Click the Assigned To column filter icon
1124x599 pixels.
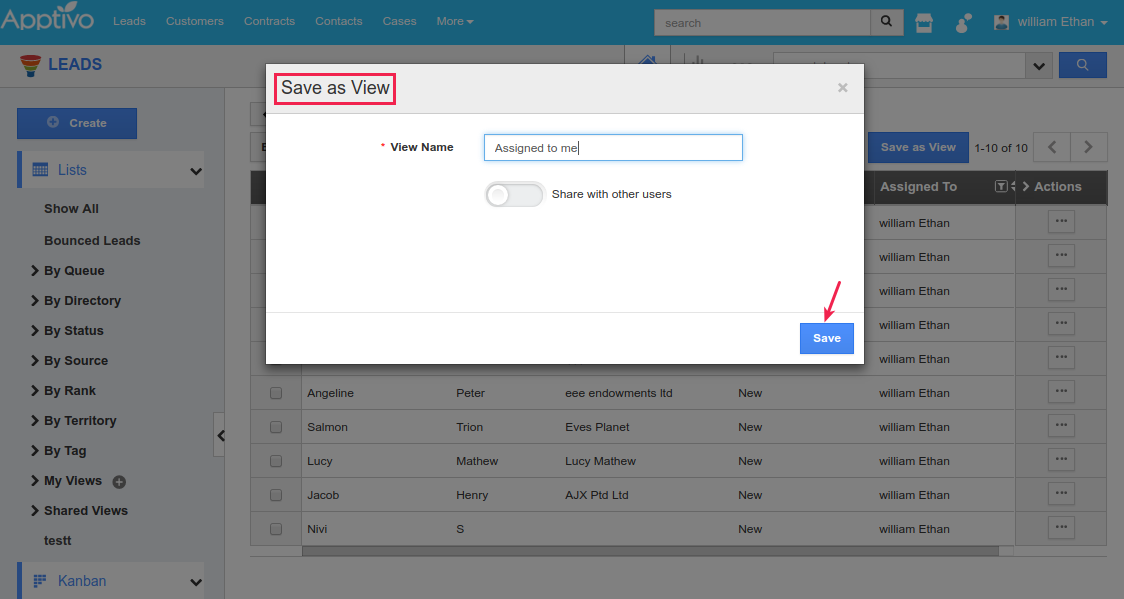pos(1001,187)
